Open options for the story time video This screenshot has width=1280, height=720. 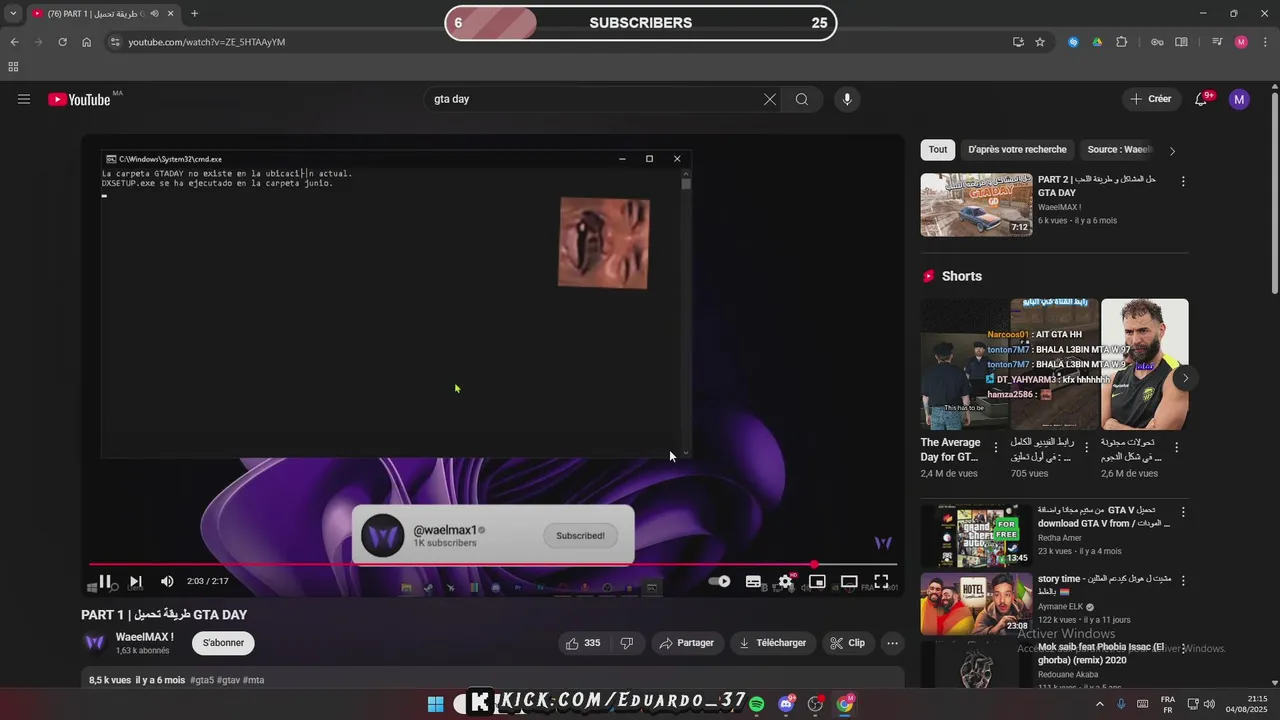coord(1183,580)
